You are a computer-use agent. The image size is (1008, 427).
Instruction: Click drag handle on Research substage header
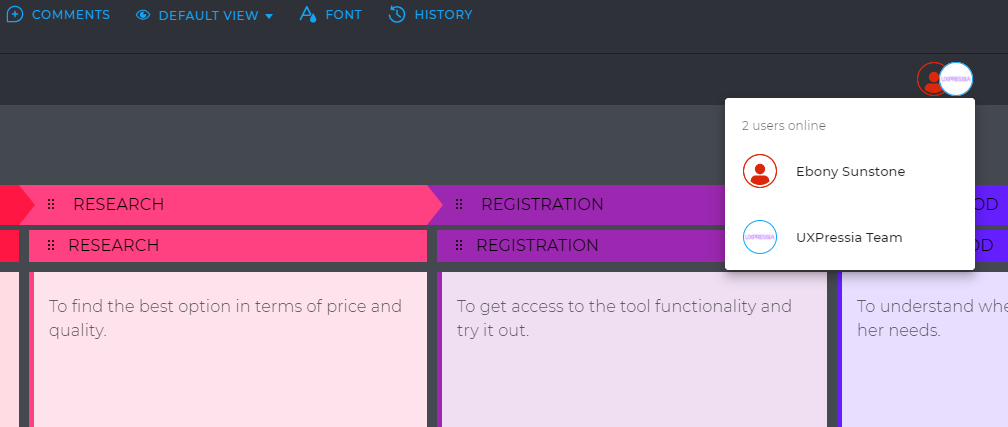(51, 245)
